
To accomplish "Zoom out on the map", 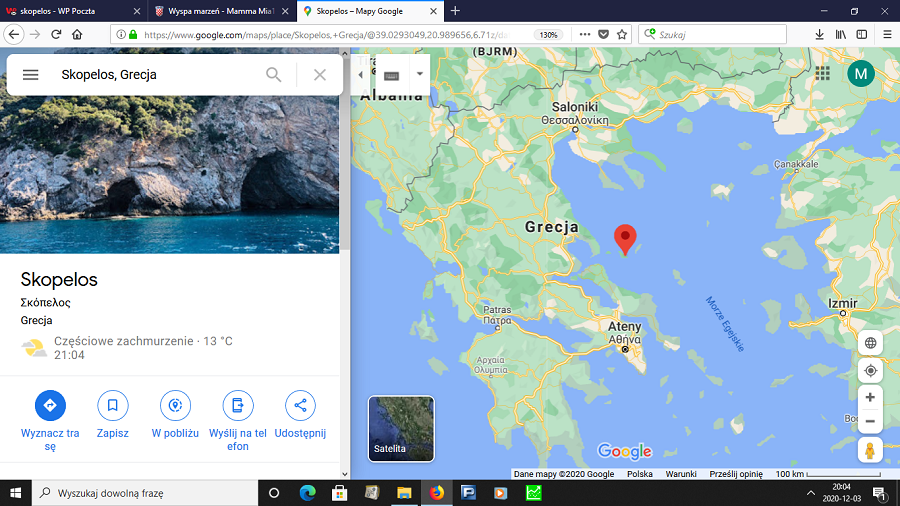I will (x=870, y=421).
